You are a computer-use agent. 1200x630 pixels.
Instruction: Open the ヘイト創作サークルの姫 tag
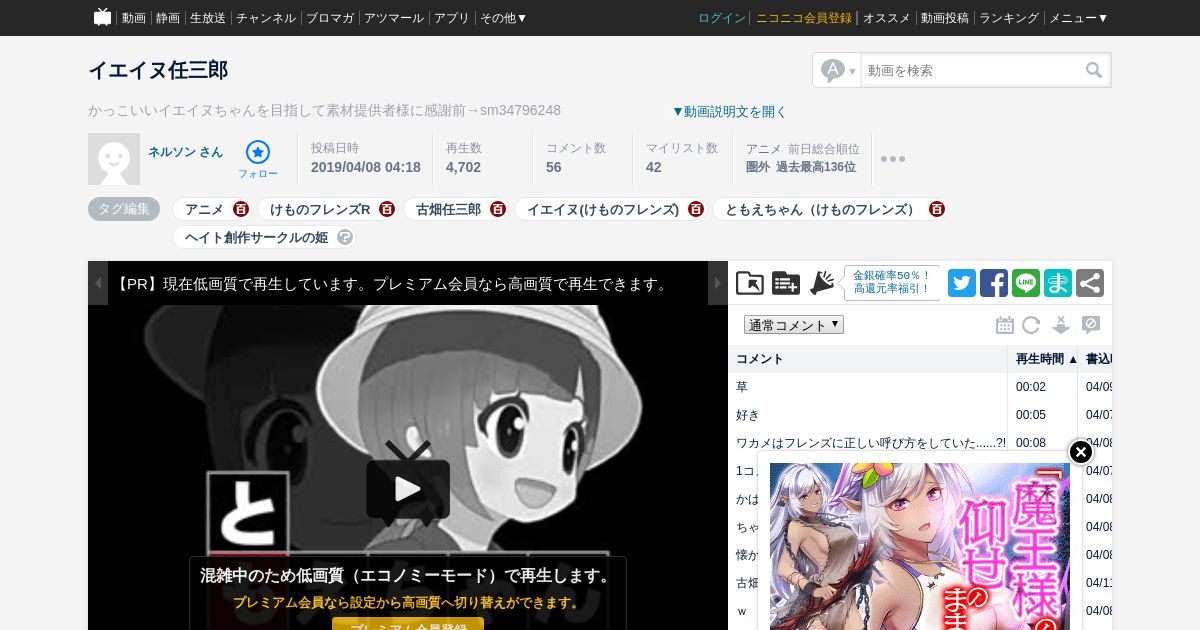coord(256,237)
